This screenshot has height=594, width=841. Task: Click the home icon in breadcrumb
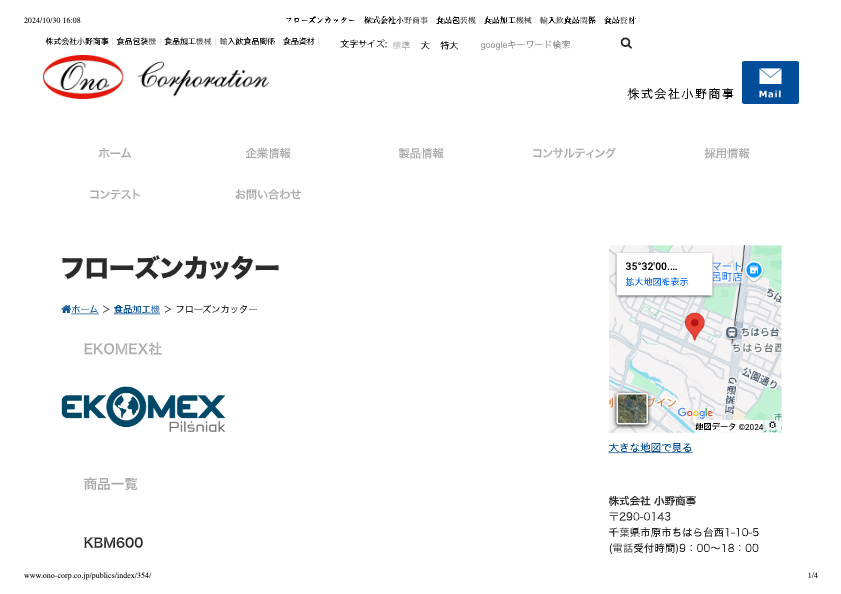[66, 309]
